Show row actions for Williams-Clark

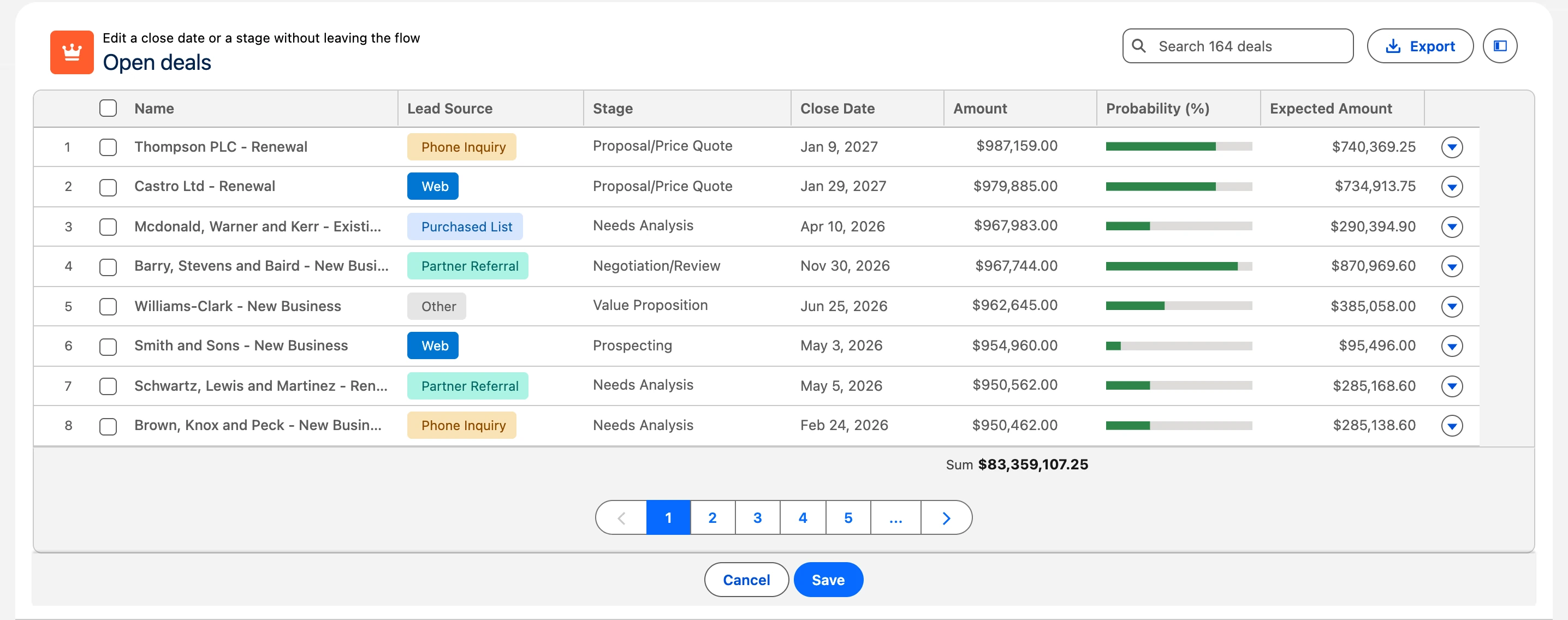tap(1452, 307)
